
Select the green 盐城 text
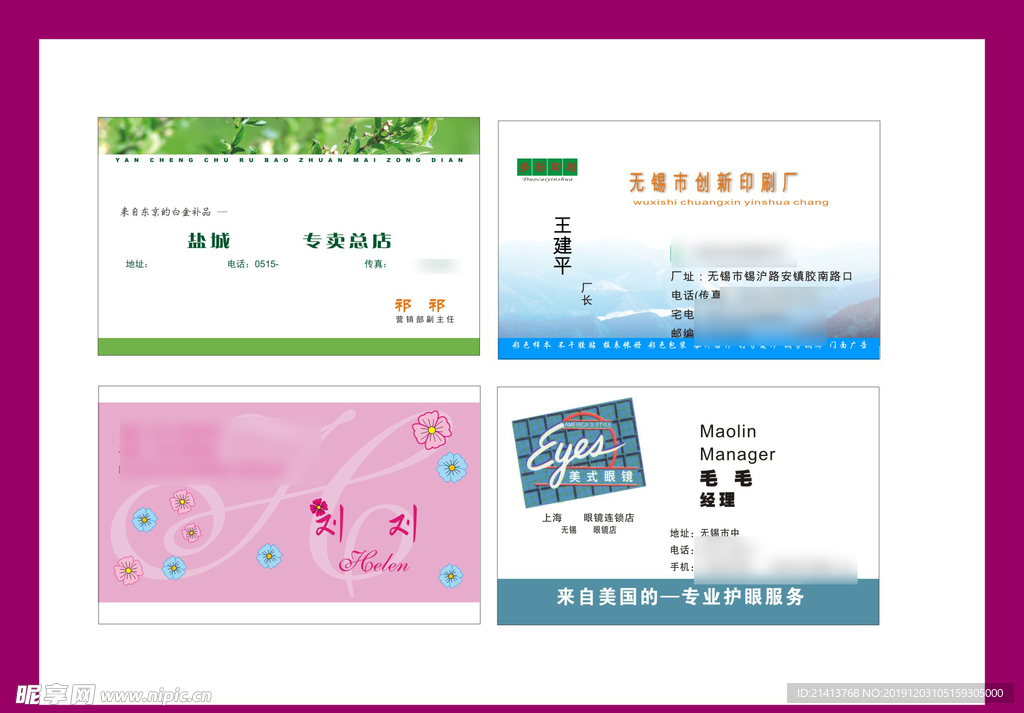208,240
